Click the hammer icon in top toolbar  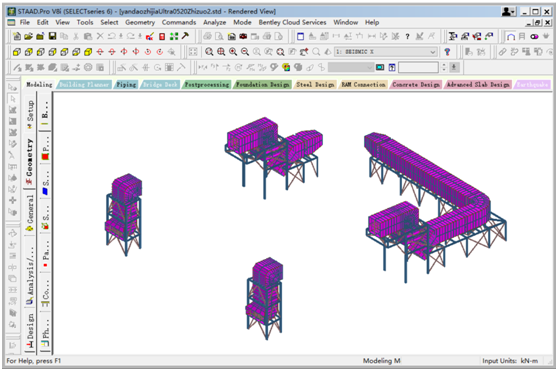185,36
